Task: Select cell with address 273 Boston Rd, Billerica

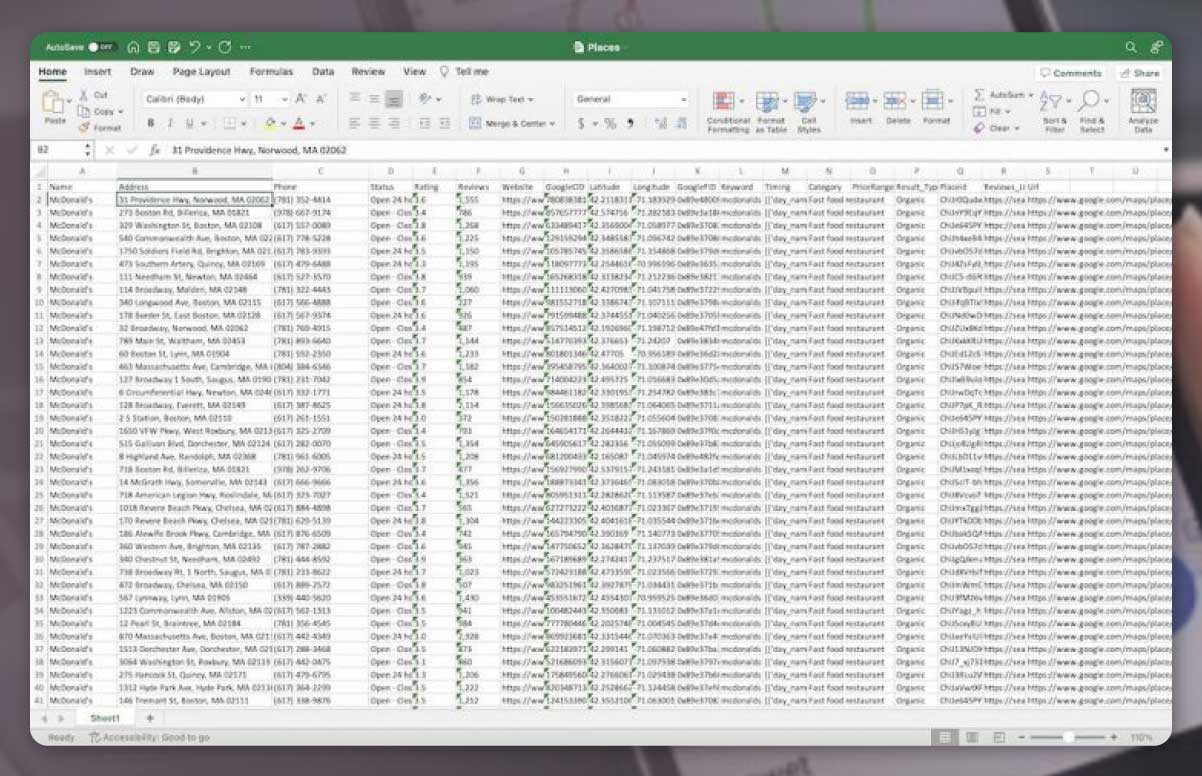Action: (194, 212)
